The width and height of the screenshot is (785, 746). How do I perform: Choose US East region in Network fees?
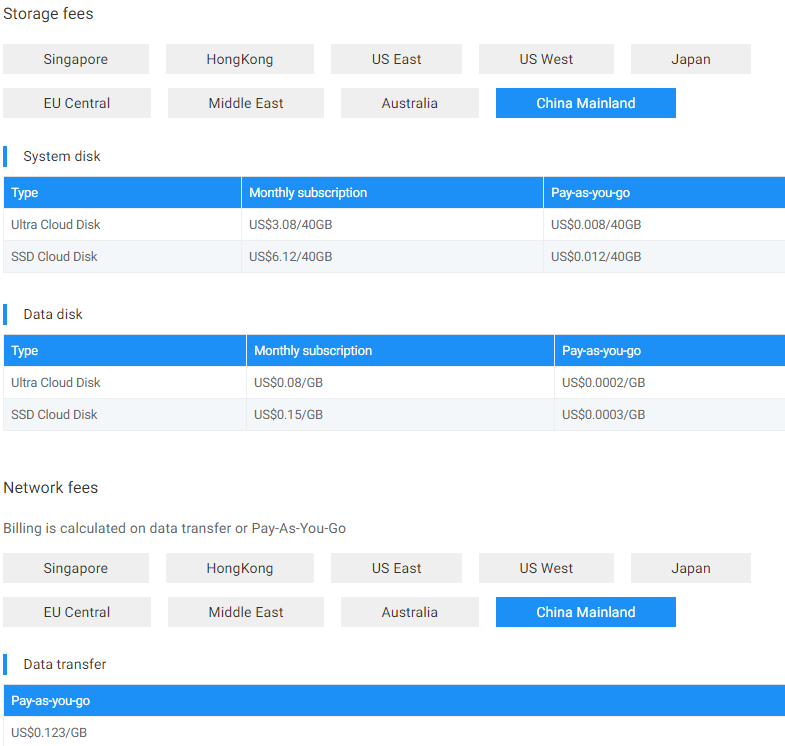coord(396,568)
